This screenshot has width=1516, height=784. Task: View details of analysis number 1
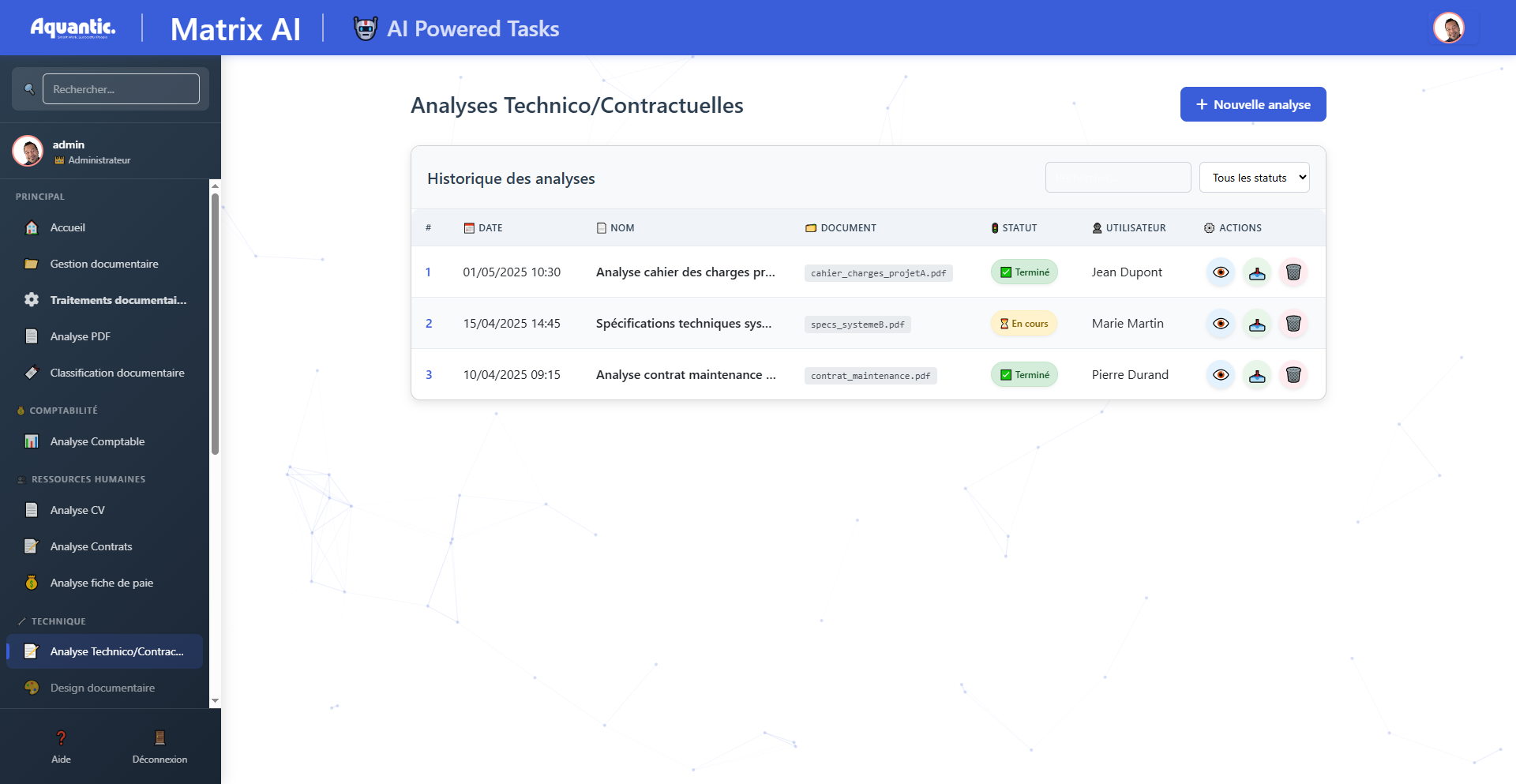click(x=1221, y=272)
